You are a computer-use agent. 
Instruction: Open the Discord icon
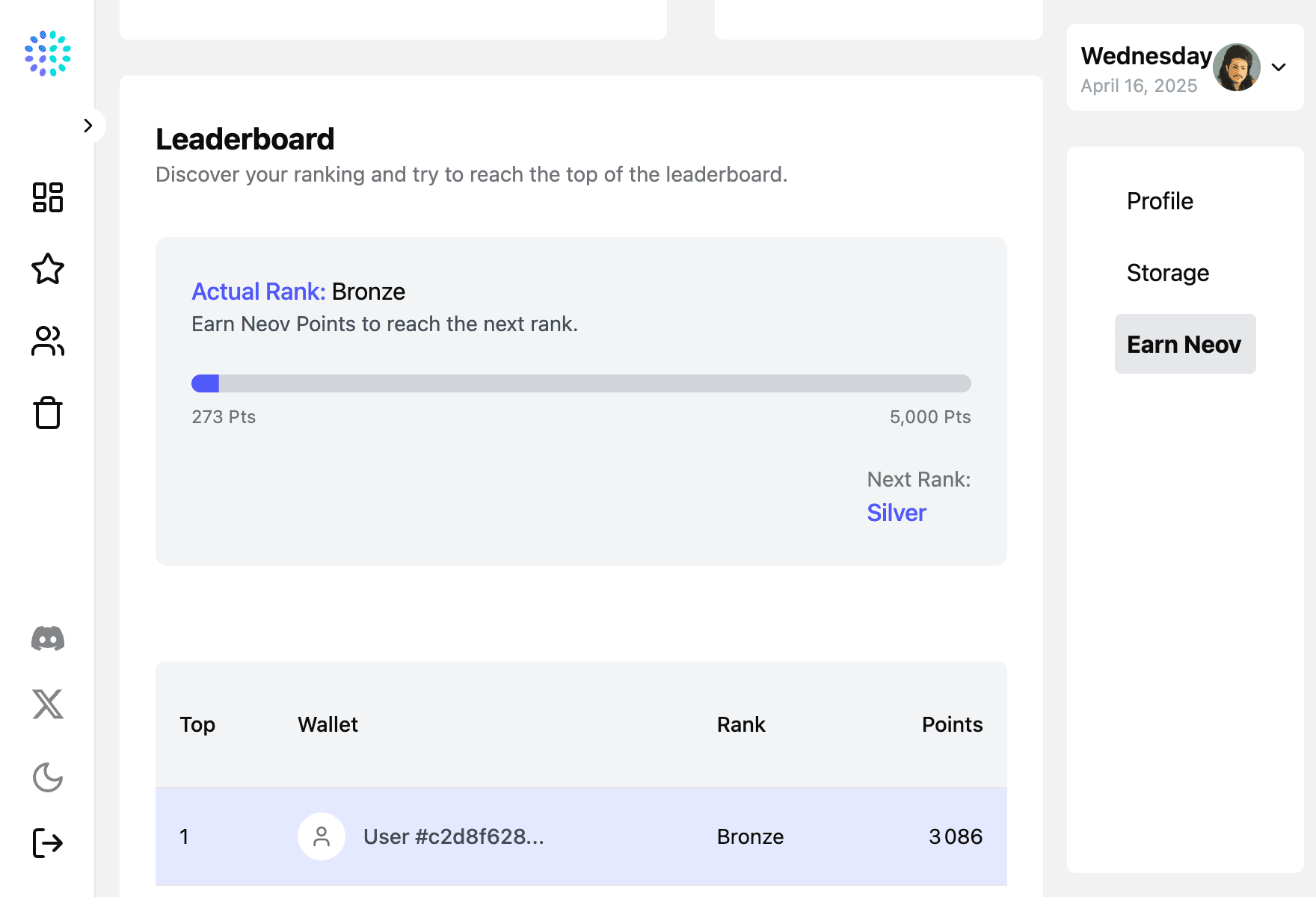pyautogui.click(x=47, y=638)
